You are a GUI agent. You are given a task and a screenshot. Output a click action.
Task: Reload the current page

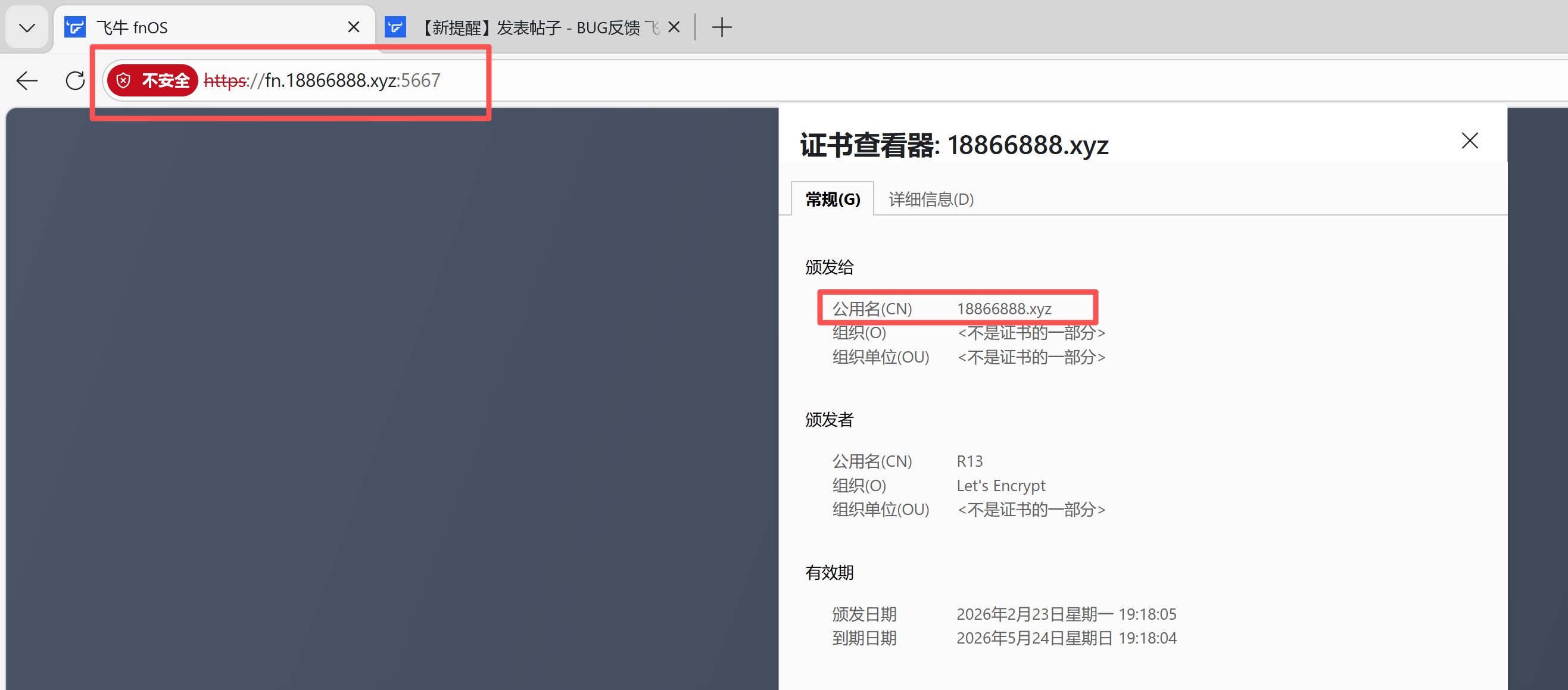[75, 80]
